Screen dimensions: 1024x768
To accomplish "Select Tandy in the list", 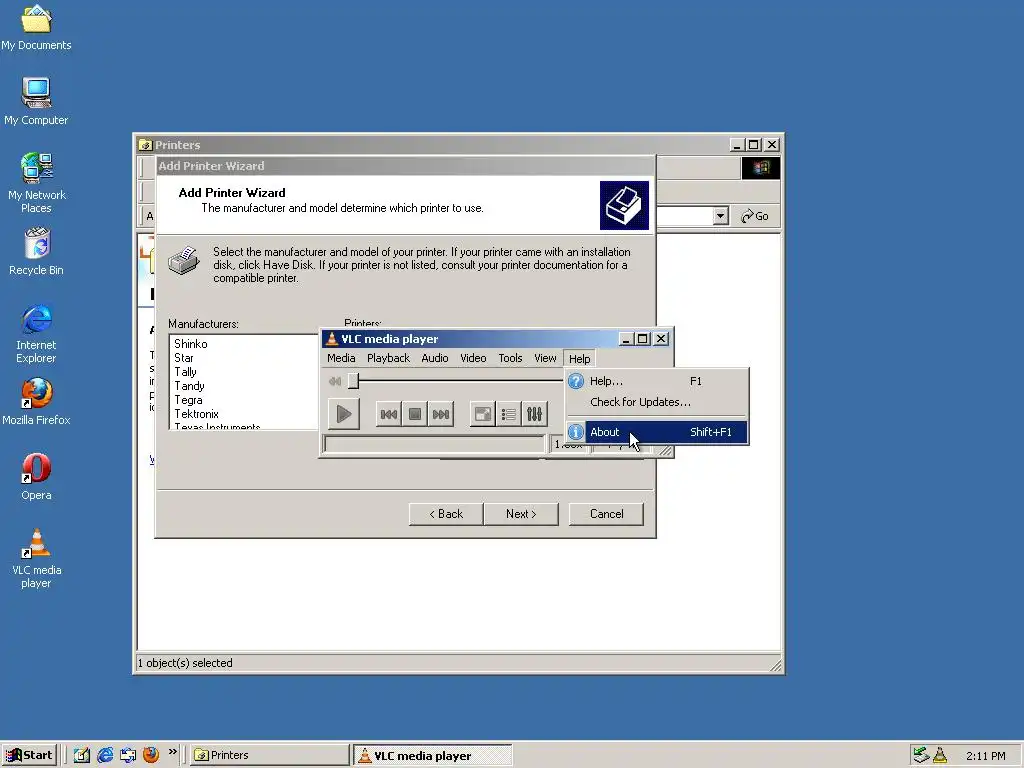I will (189, 386).
